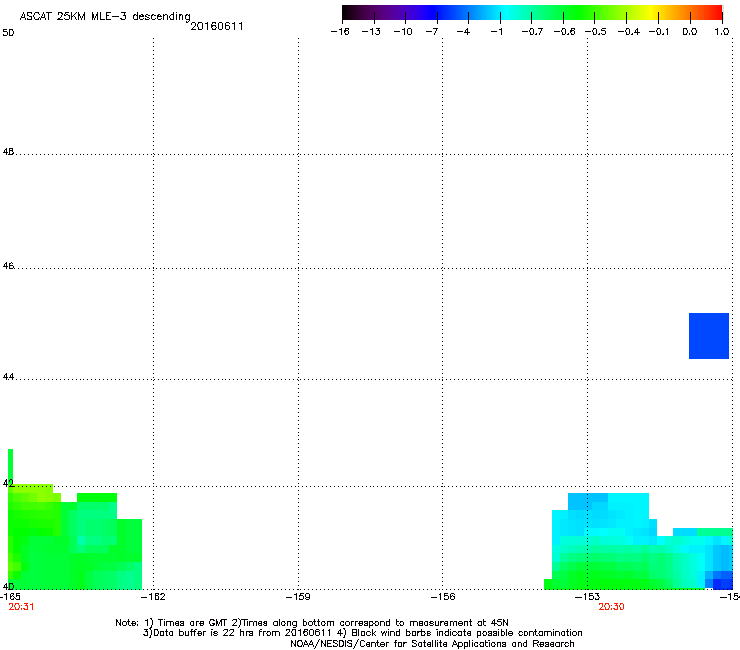This screenshot has width=740, height=650.
Task: Select the longitude axis label '-153'
Action: [588, 597]
